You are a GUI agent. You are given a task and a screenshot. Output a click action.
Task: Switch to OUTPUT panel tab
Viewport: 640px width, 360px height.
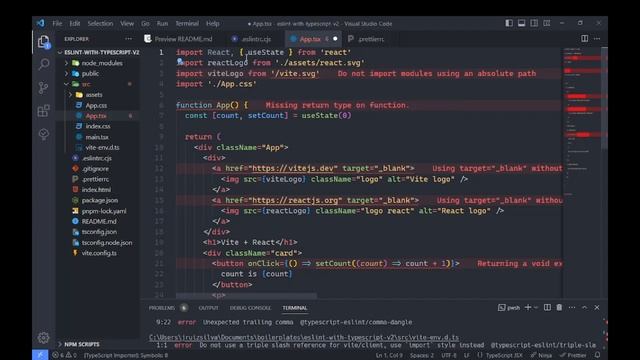pos(209,308)
